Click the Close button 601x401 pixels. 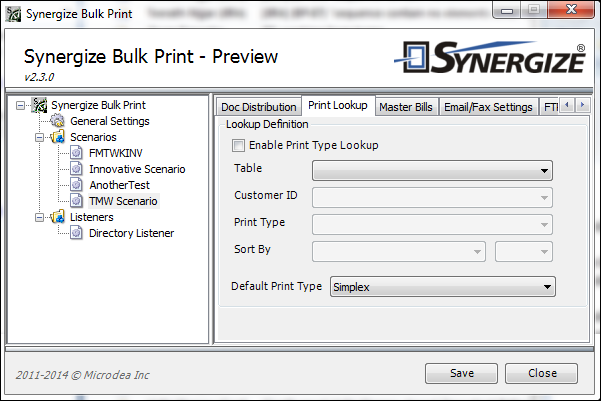[x=541, y=373]
